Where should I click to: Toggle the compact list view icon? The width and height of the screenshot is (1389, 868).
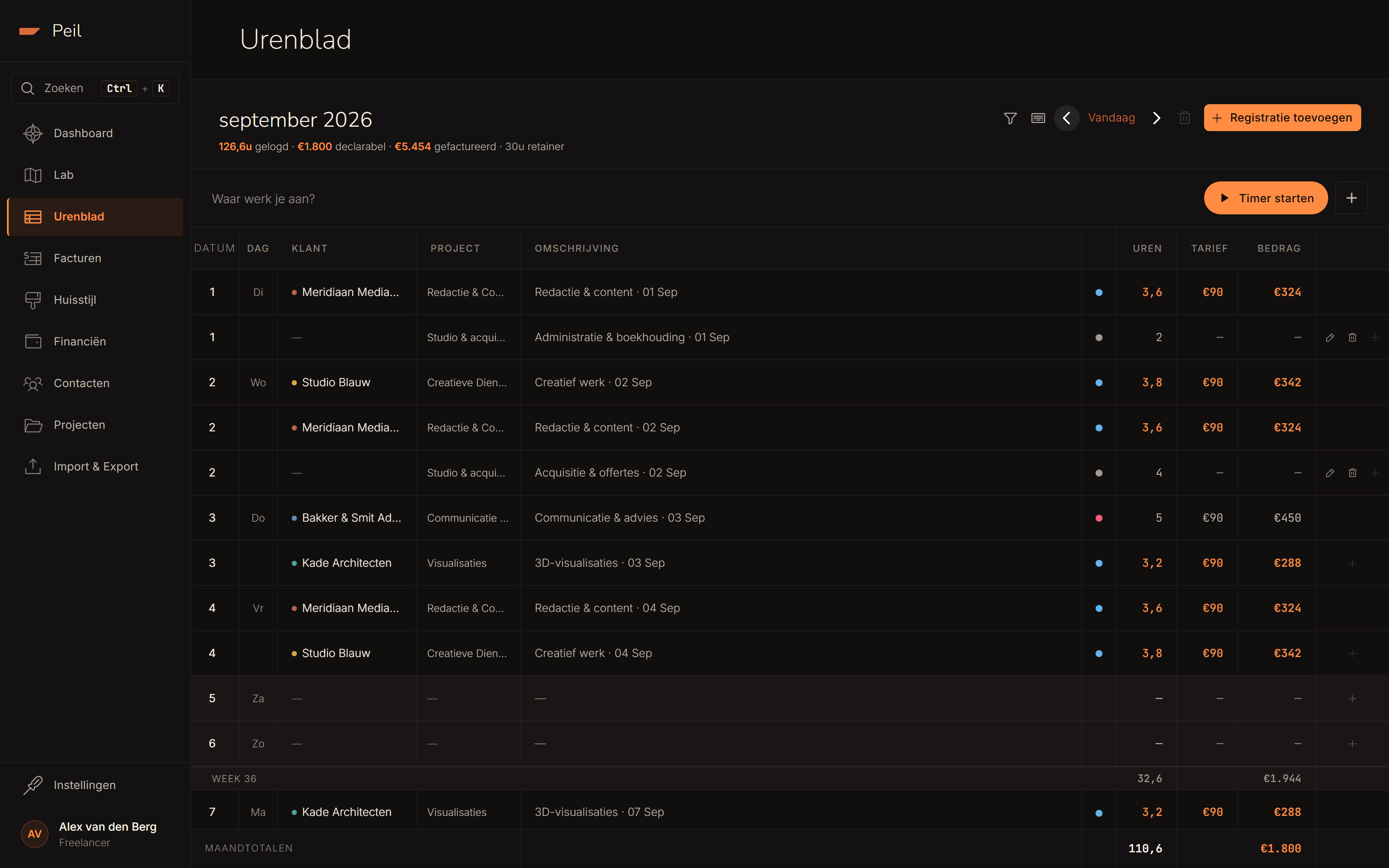(x=1038, y=118)
